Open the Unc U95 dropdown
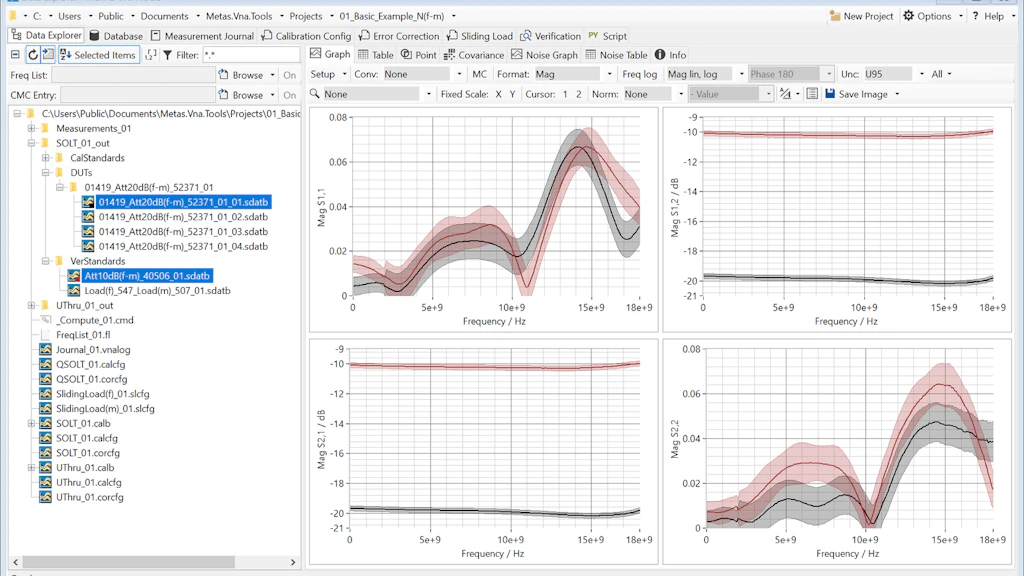The height and width of the screenshot is (576, 1024). point(894,74)
